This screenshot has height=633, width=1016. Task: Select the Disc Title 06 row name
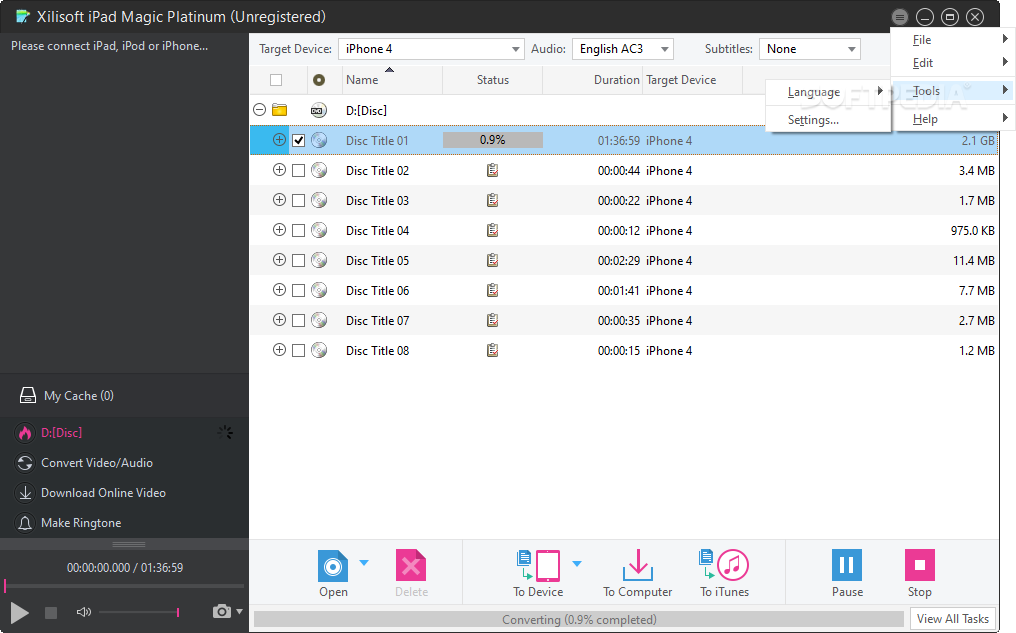(377, 291)
